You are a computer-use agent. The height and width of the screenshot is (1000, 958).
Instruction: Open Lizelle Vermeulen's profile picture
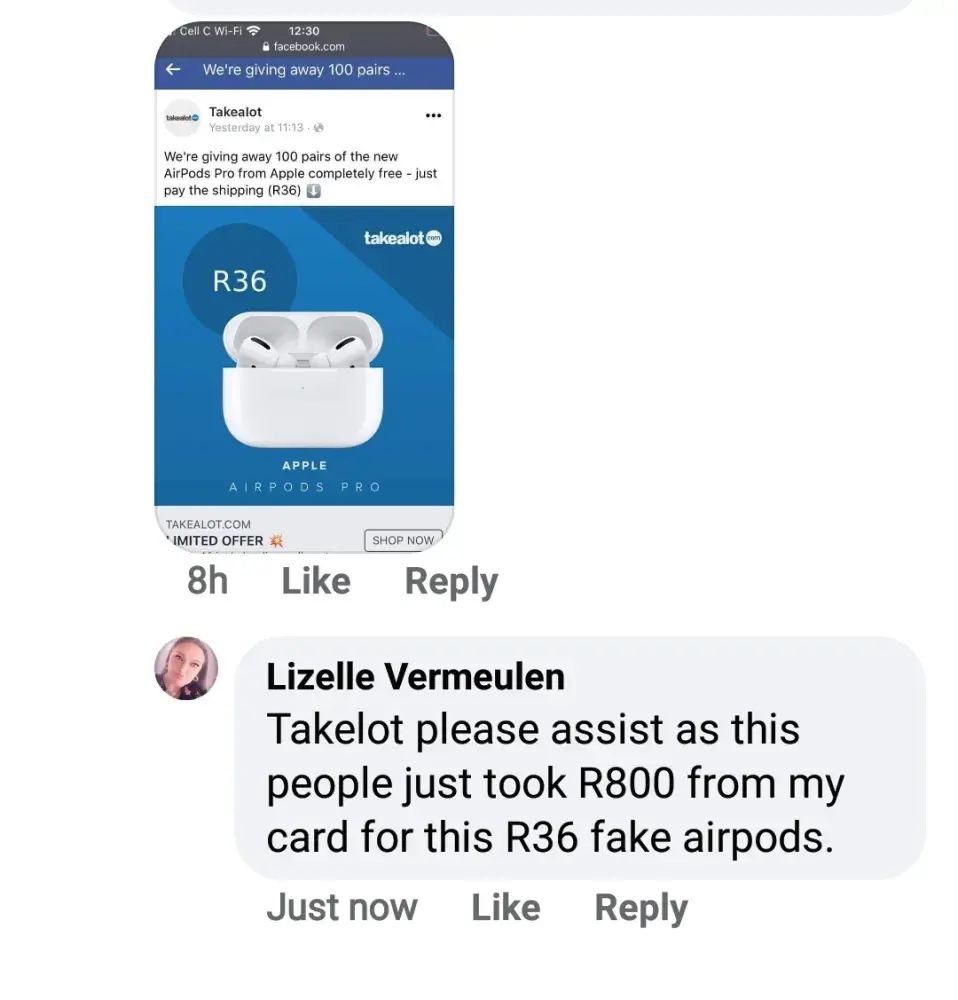coord(186,668)
